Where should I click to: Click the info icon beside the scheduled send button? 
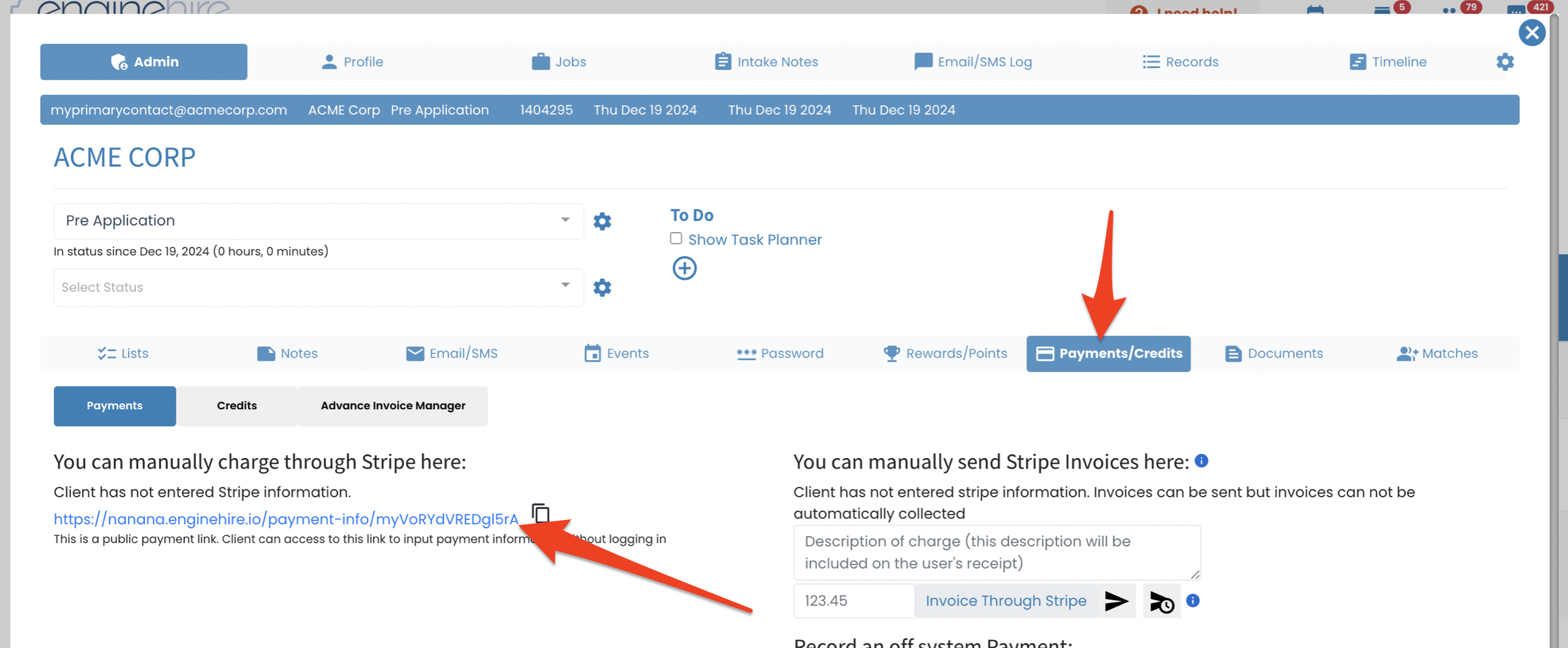tap(1193, 600)
